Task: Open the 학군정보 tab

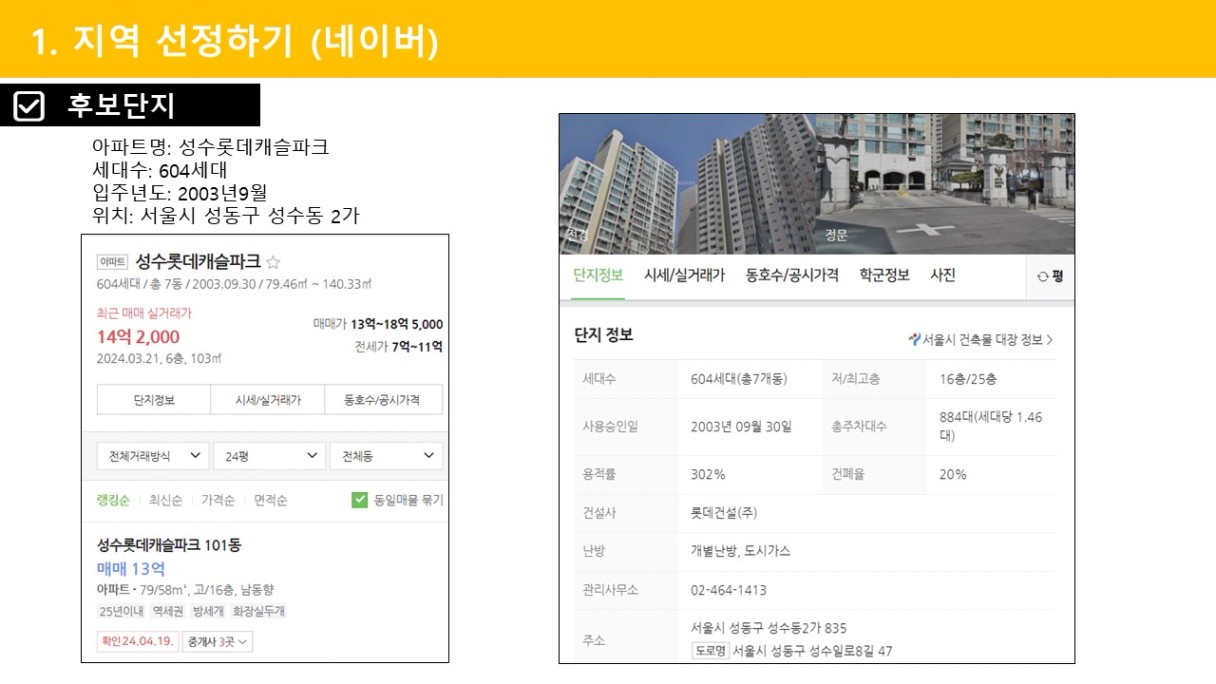Action: (884, 275)
